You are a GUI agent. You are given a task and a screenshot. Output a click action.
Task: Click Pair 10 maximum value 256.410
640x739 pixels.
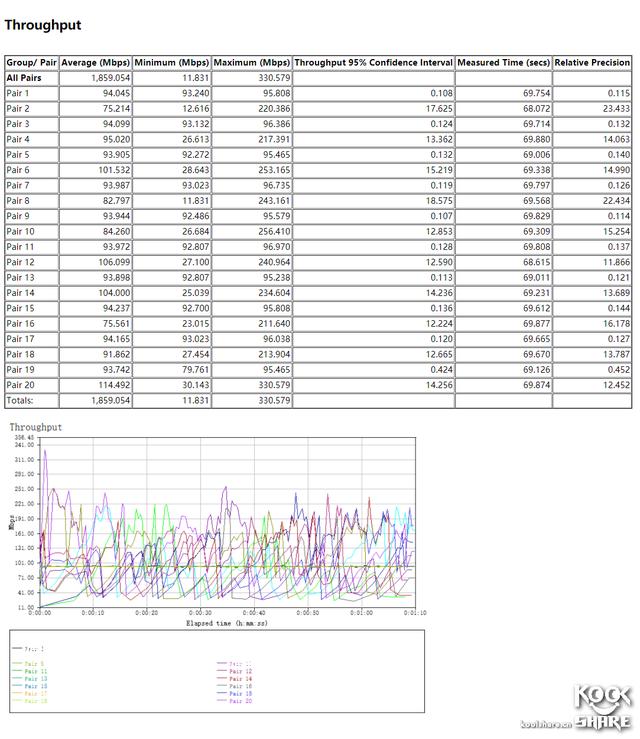point(274,231)
